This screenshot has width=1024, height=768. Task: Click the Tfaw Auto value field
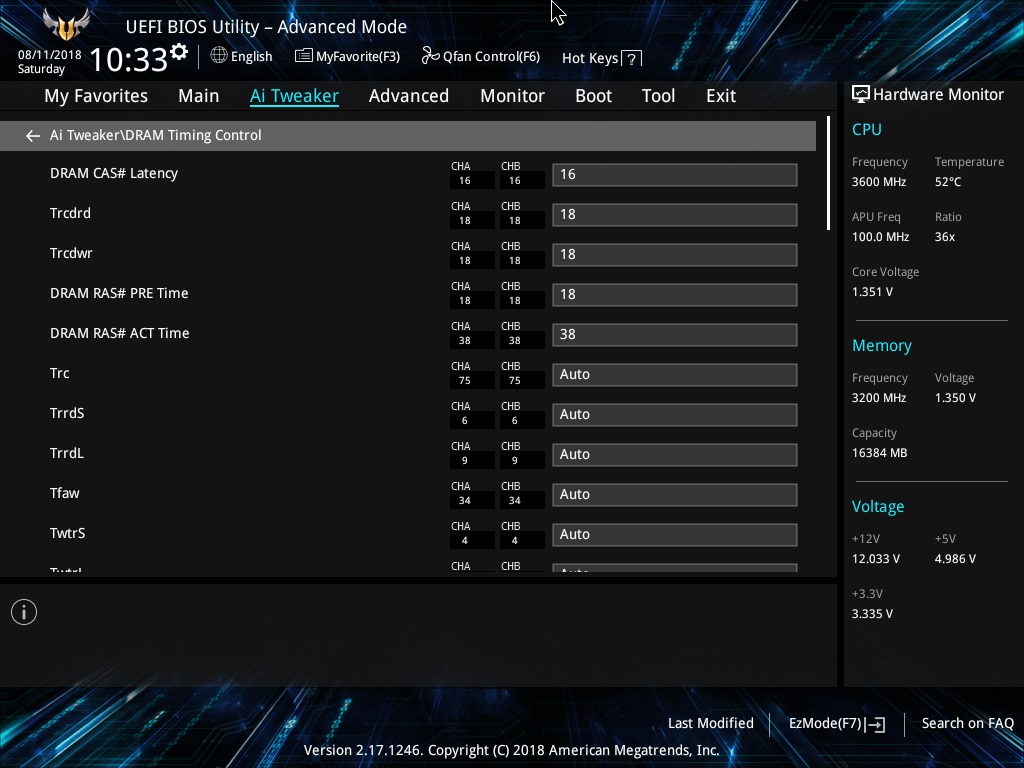675,495
